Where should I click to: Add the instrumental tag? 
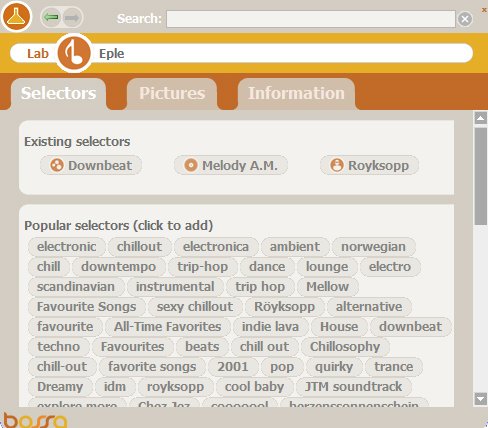tap(175, 287)
